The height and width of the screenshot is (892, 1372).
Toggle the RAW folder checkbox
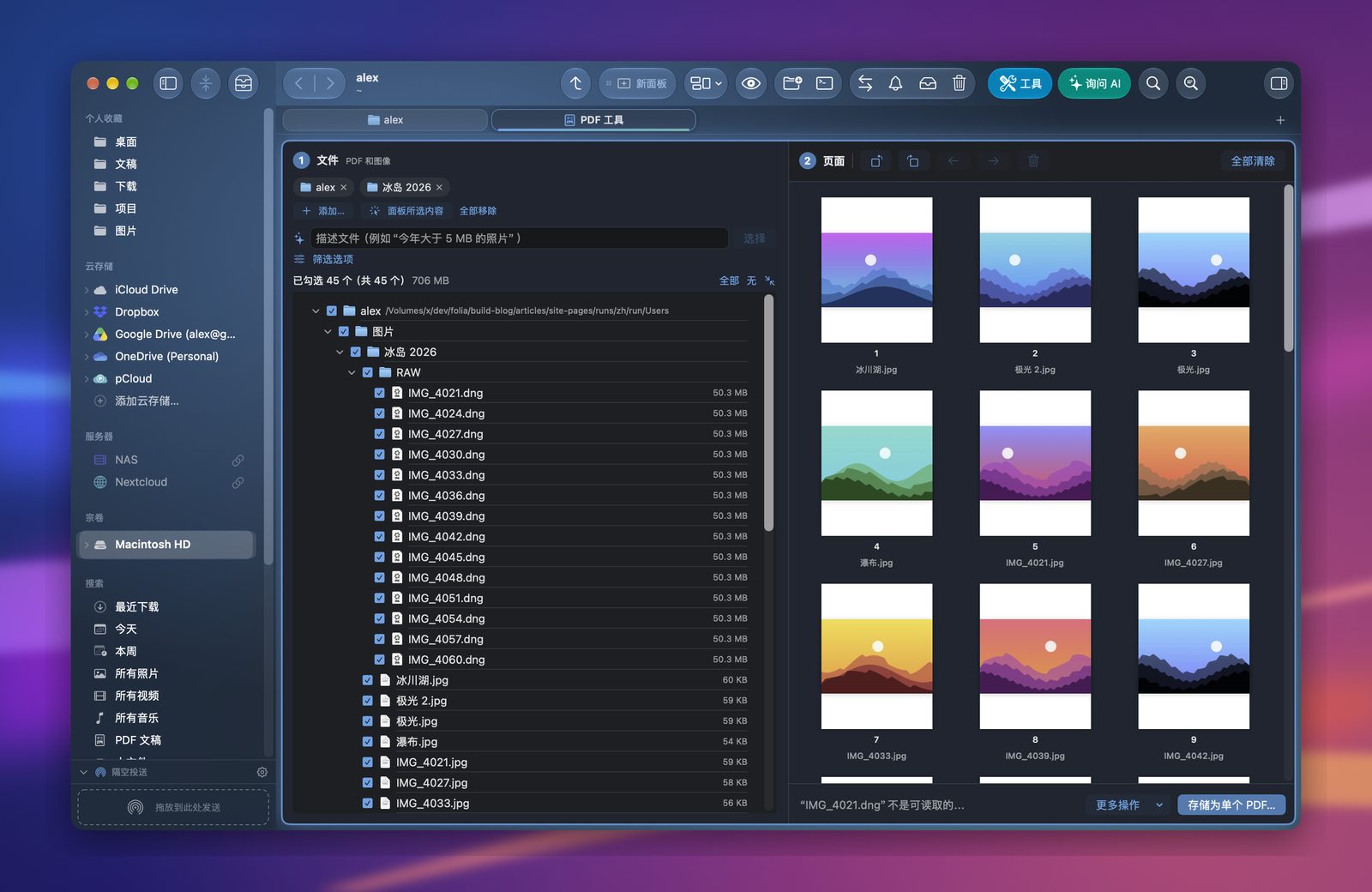[x=367, y=372]
